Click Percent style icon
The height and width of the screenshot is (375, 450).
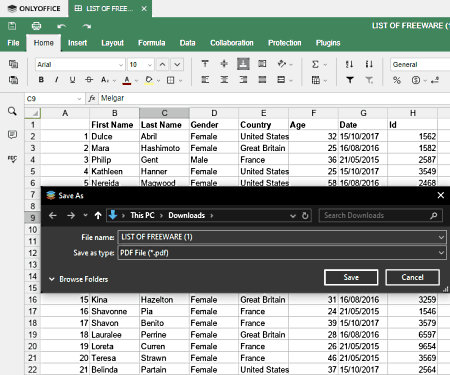coord(397,80)
